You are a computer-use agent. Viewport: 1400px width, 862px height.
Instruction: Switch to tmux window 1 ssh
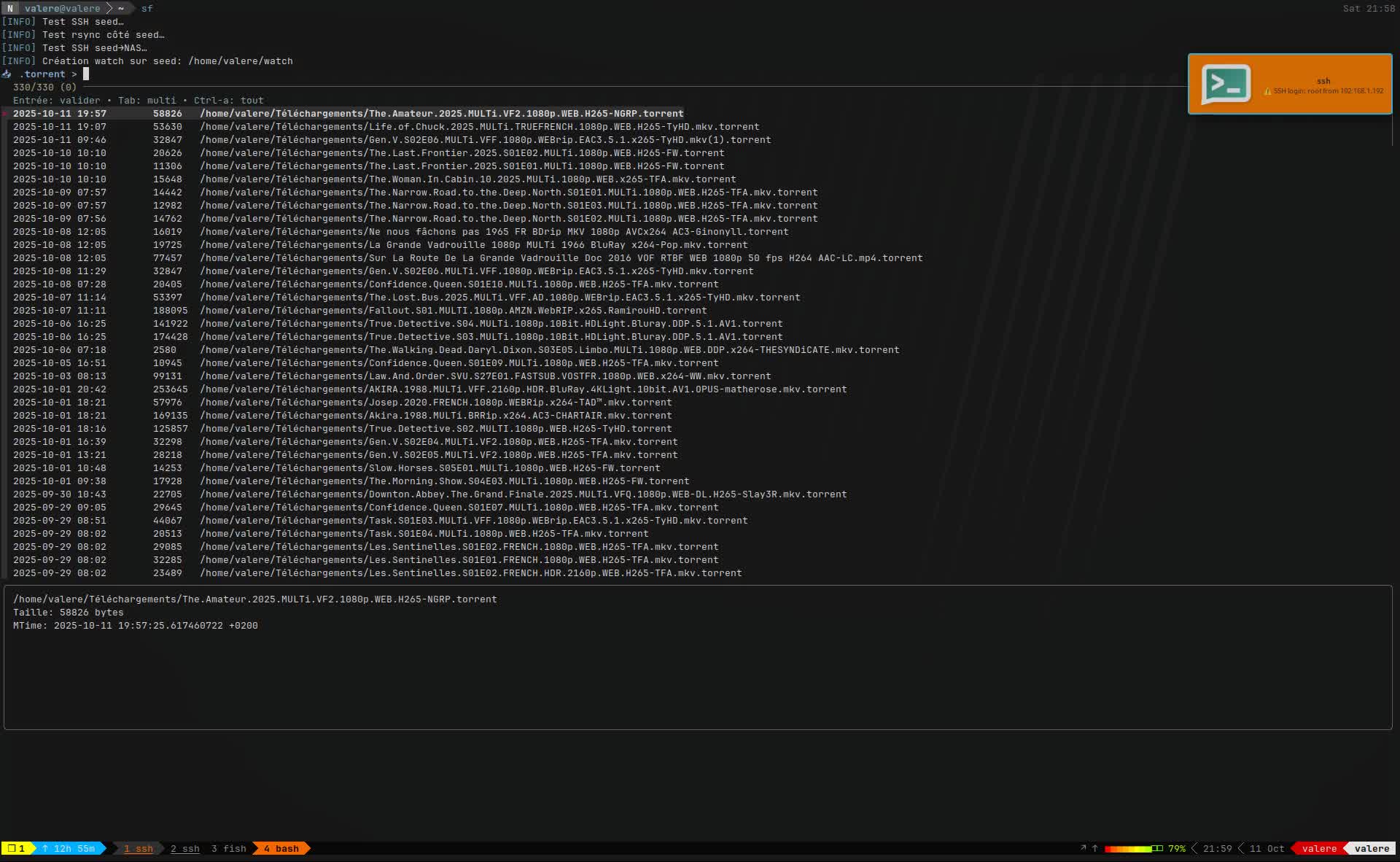138,848
